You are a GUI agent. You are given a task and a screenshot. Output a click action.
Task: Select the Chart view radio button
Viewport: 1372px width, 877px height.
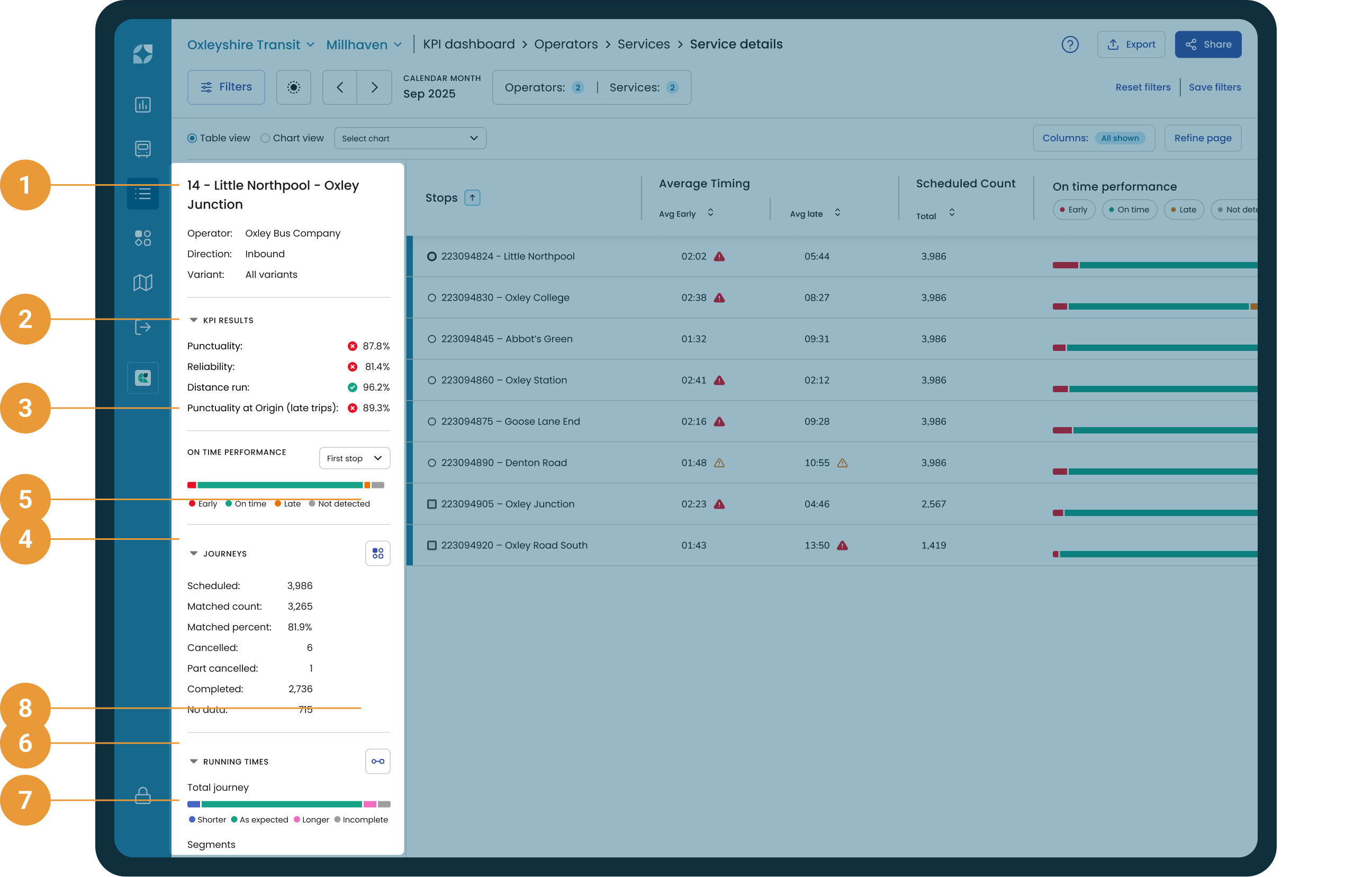point(265,139)
